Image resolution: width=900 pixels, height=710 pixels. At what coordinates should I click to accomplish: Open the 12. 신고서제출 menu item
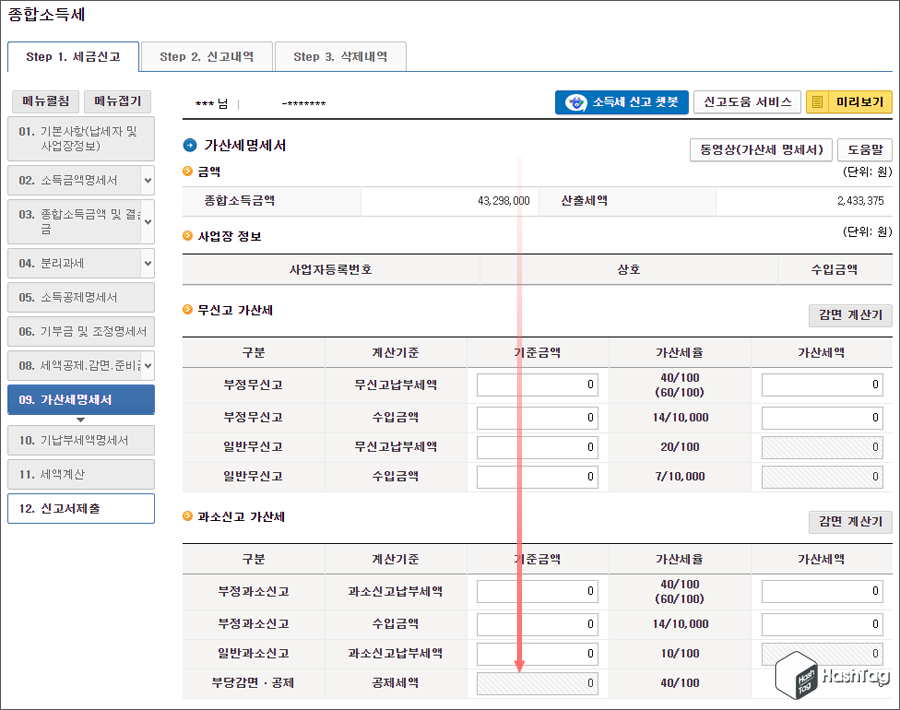[x=80, y=508]
